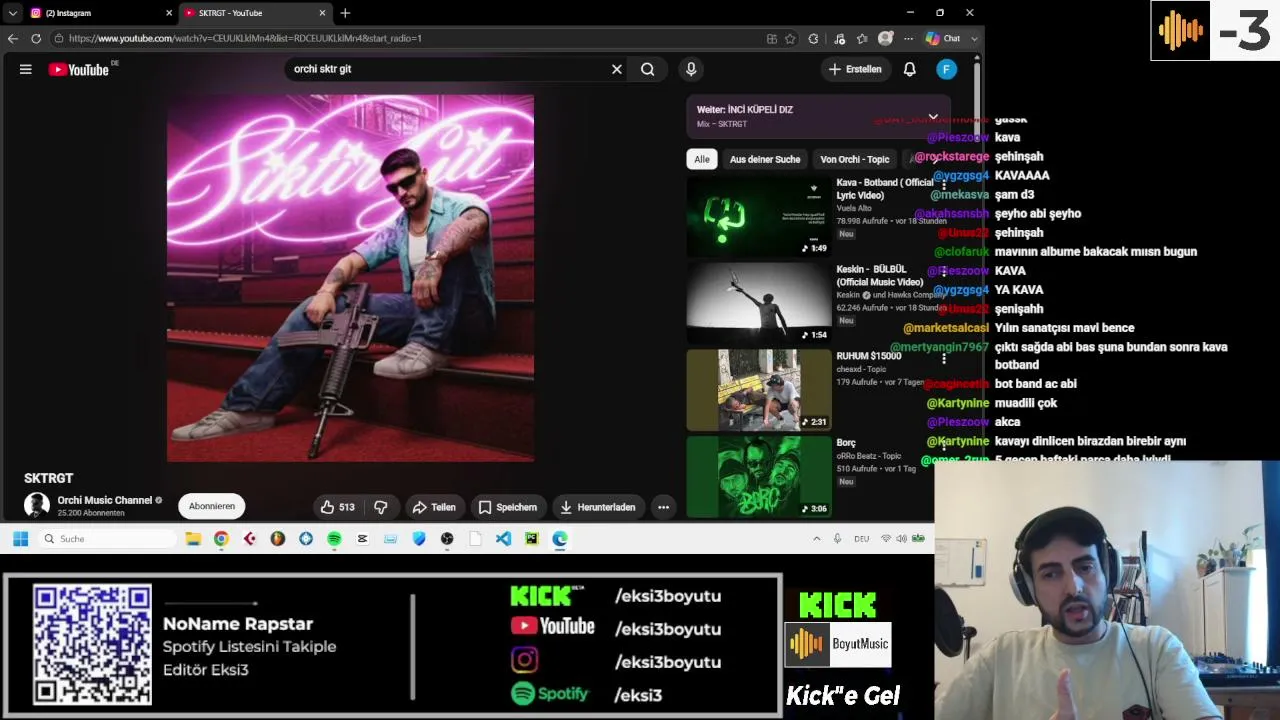This screenshot has width=1280, height=720.
Task: Run the YouTube search with magnifier button
Action: [x=648, y=69]
